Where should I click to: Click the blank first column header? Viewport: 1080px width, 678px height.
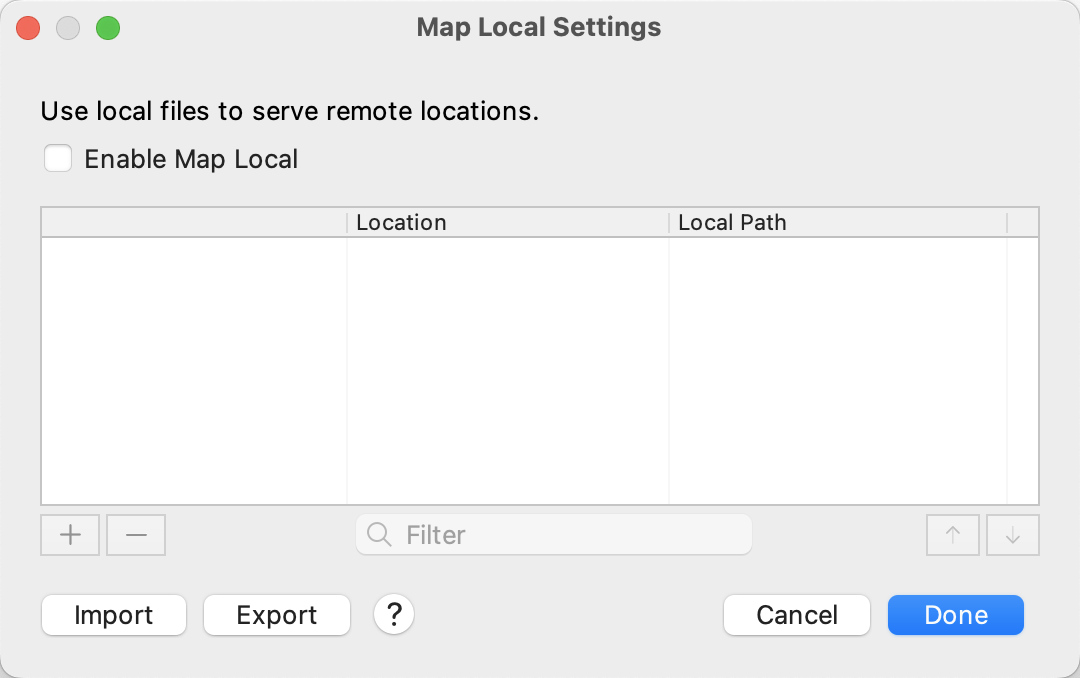pos(194,222)
